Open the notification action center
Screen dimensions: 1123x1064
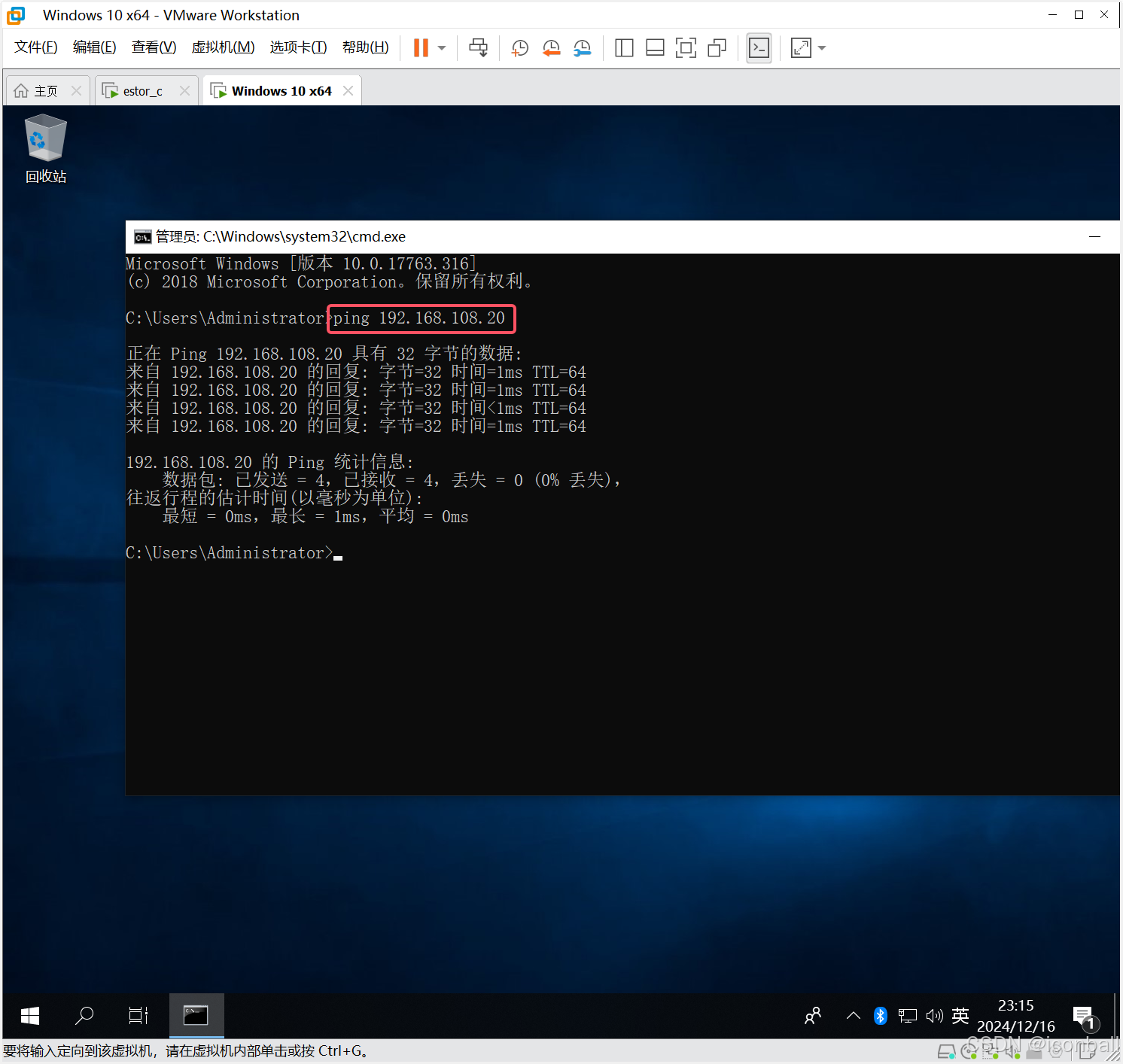click(x=1084, y=1017)
